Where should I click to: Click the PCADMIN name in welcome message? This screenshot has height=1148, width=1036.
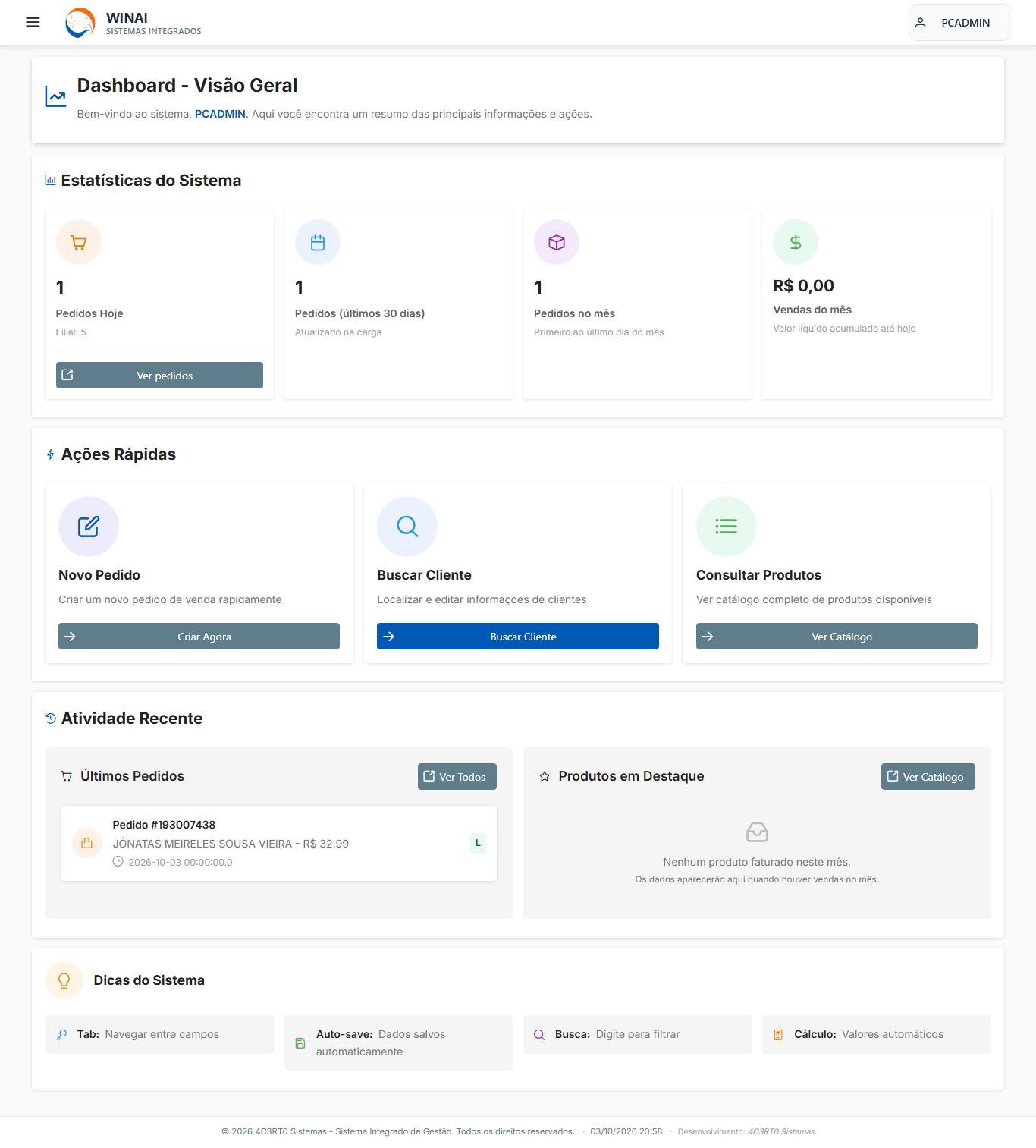click(x=220, y=114)
